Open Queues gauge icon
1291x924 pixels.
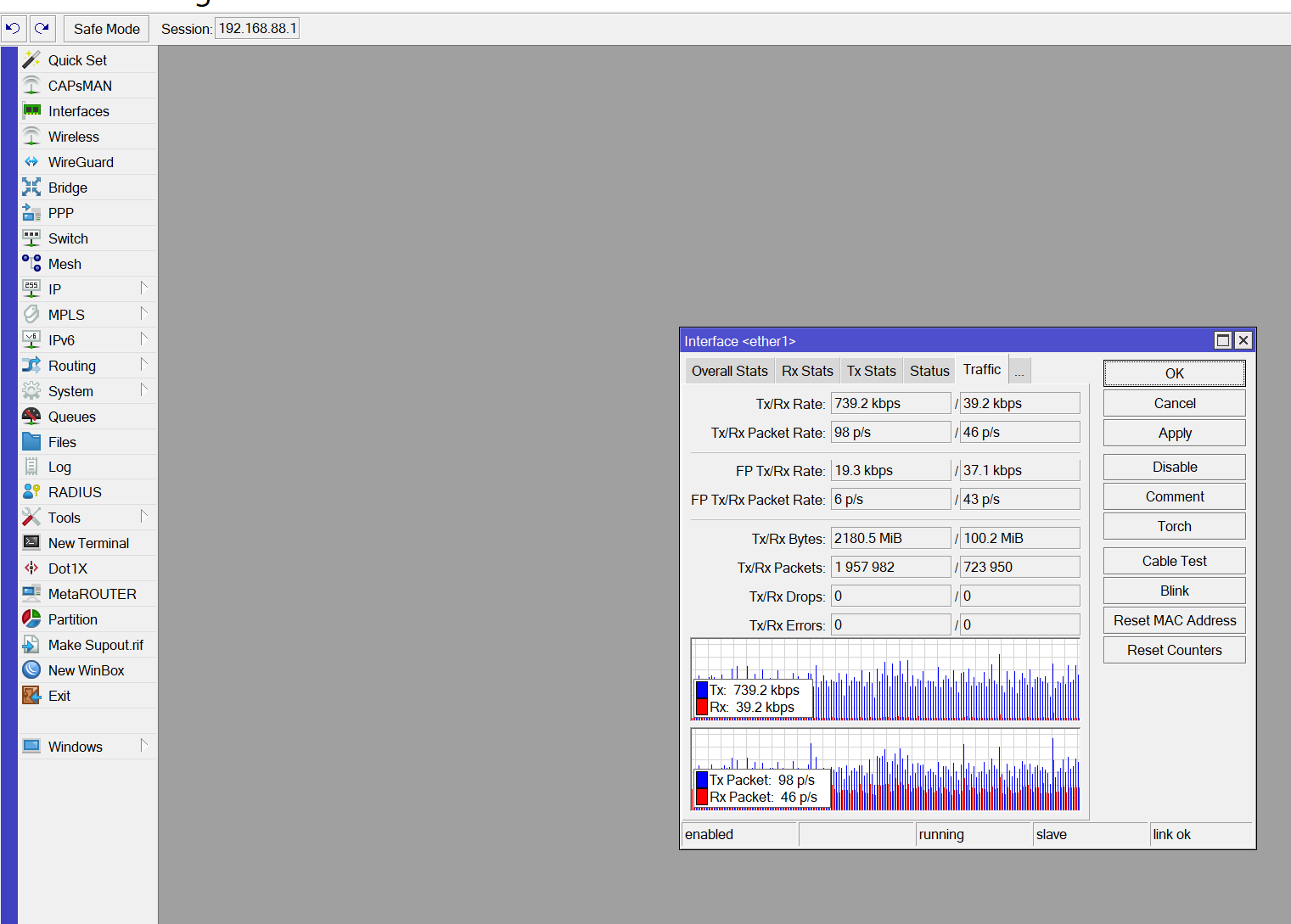(x=31, y=417)
